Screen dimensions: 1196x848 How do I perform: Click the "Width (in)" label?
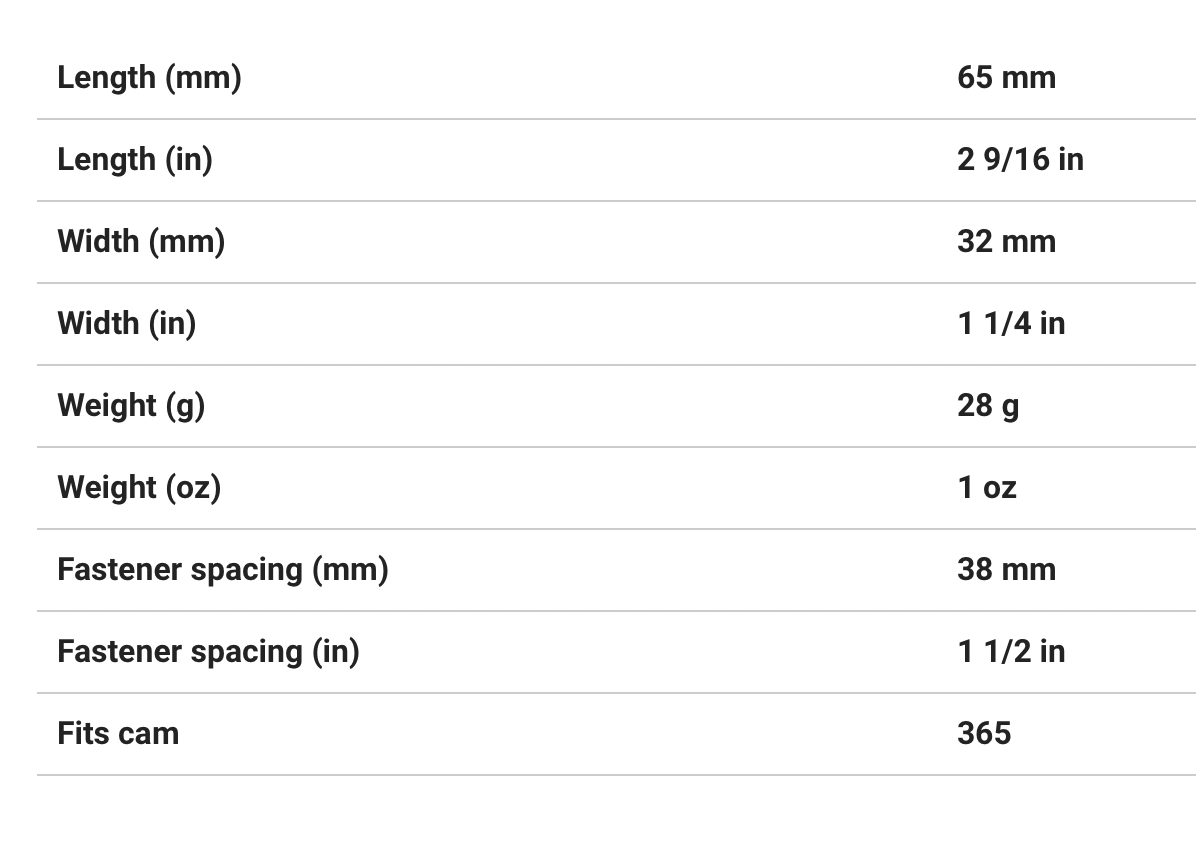(x=127, y=323)
